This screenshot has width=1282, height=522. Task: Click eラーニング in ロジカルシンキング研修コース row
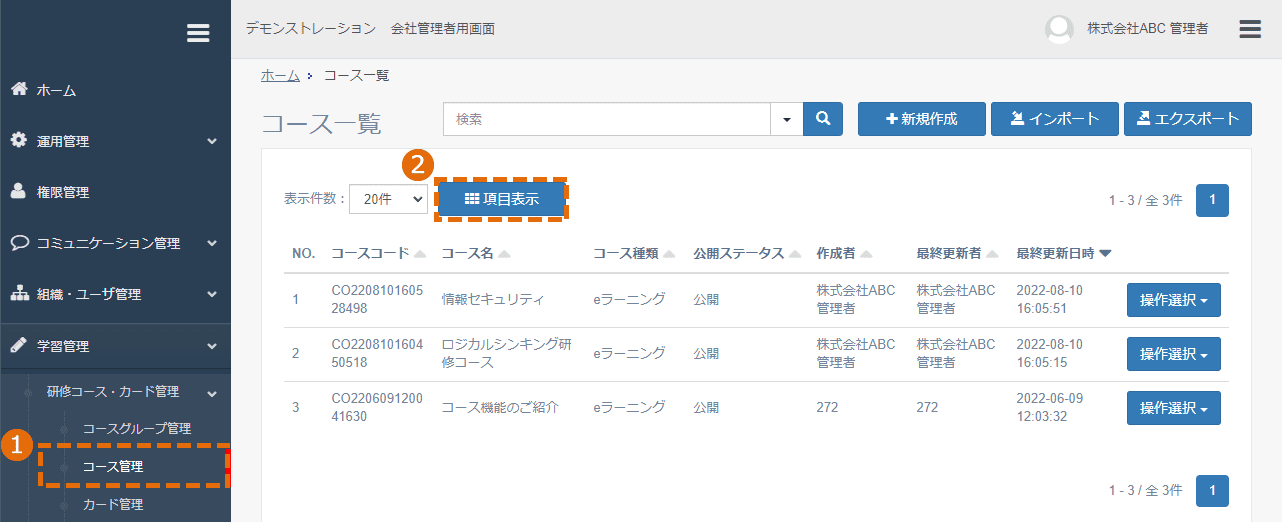629,353
